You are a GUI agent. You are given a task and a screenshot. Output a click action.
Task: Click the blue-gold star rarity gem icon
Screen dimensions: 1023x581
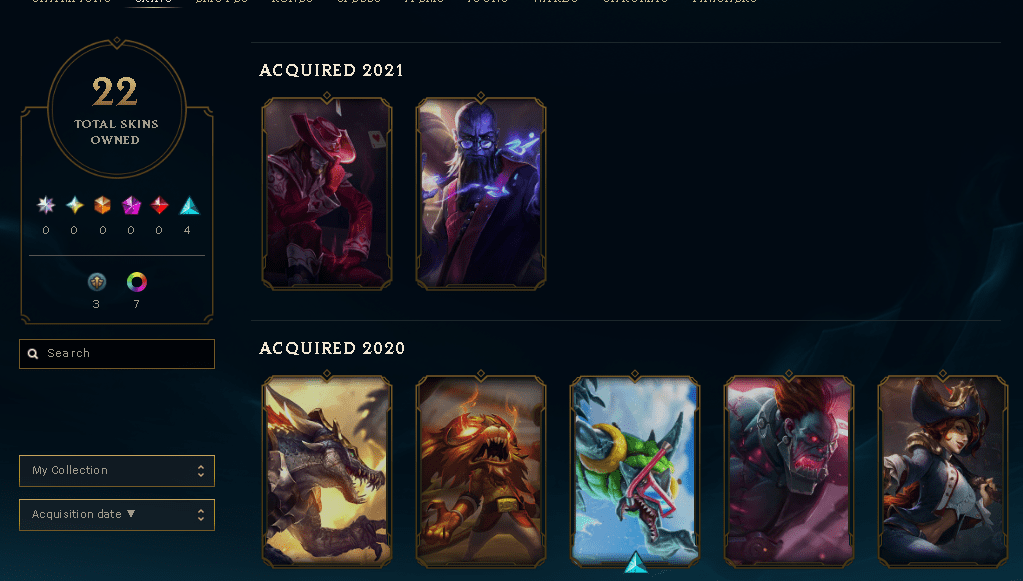[x=74, y=205]
